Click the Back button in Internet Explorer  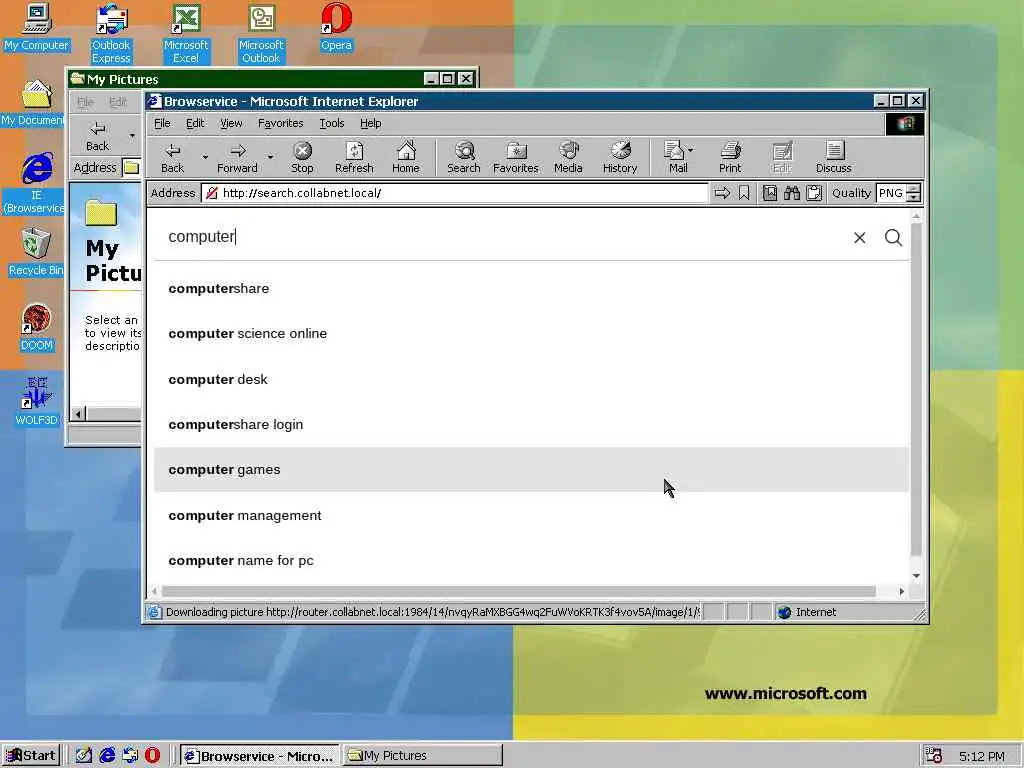pos(172,158)
